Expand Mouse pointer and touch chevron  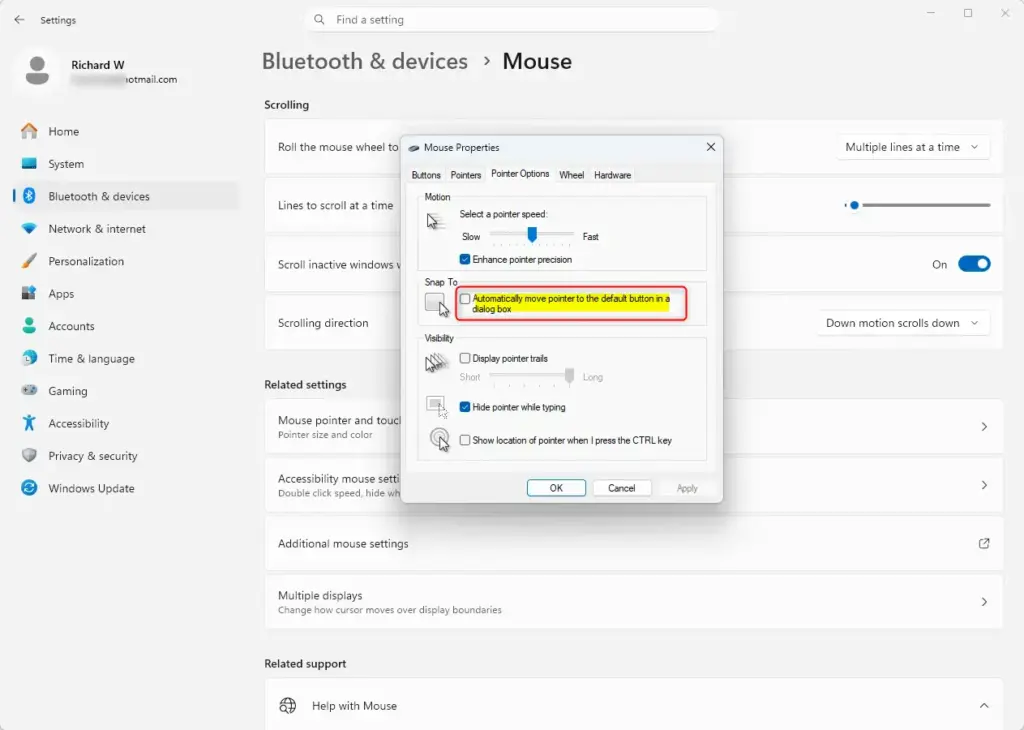(x=984, y=426)
